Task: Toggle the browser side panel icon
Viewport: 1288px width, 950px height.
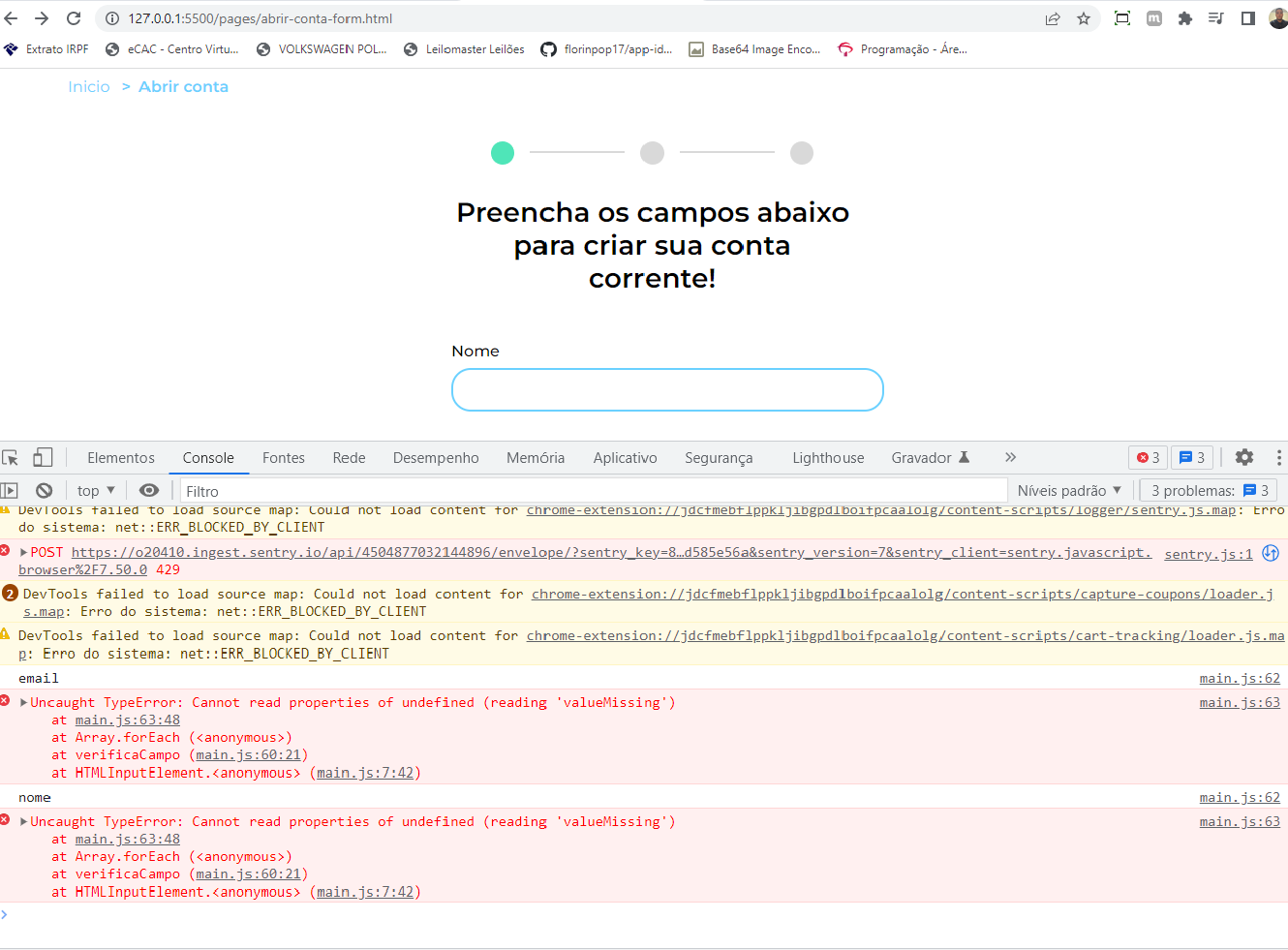Action: [1248, 18]
